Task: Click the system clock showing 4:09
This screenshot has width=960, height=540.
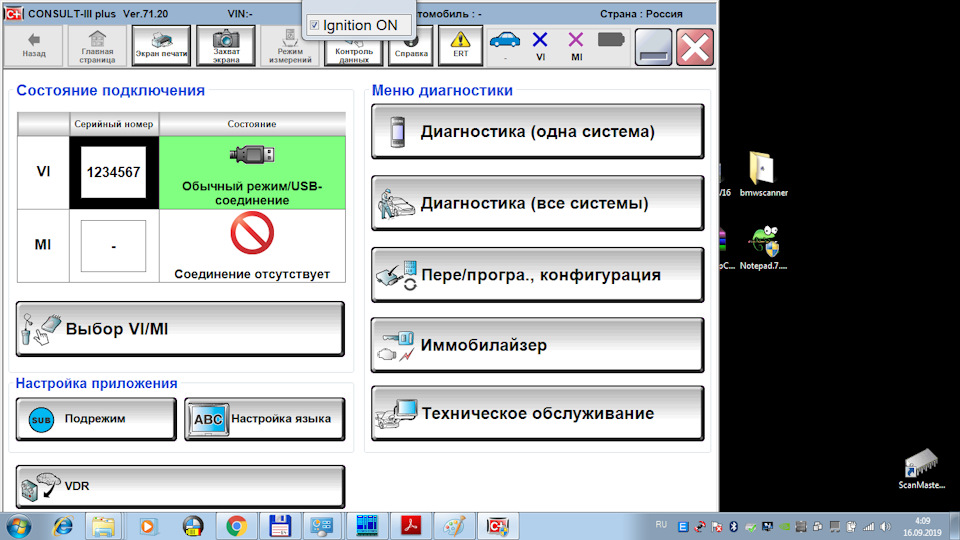Action: point(923,527)
